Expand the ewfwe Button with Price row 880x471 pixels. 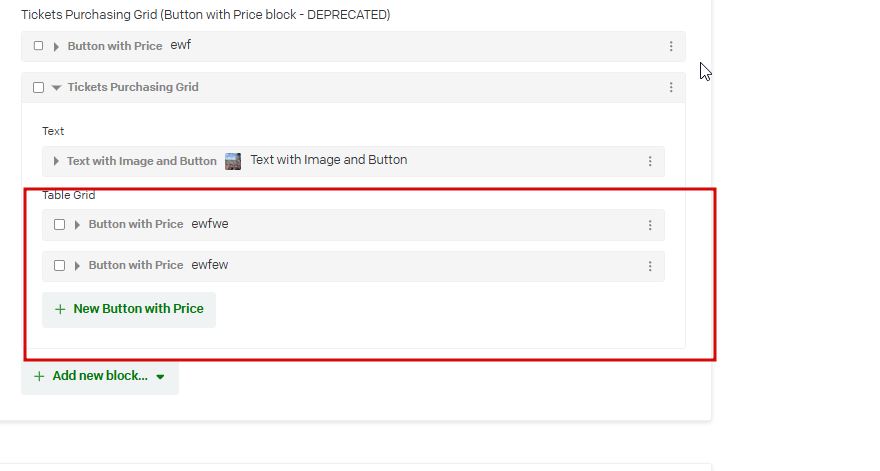click(77, 225)
